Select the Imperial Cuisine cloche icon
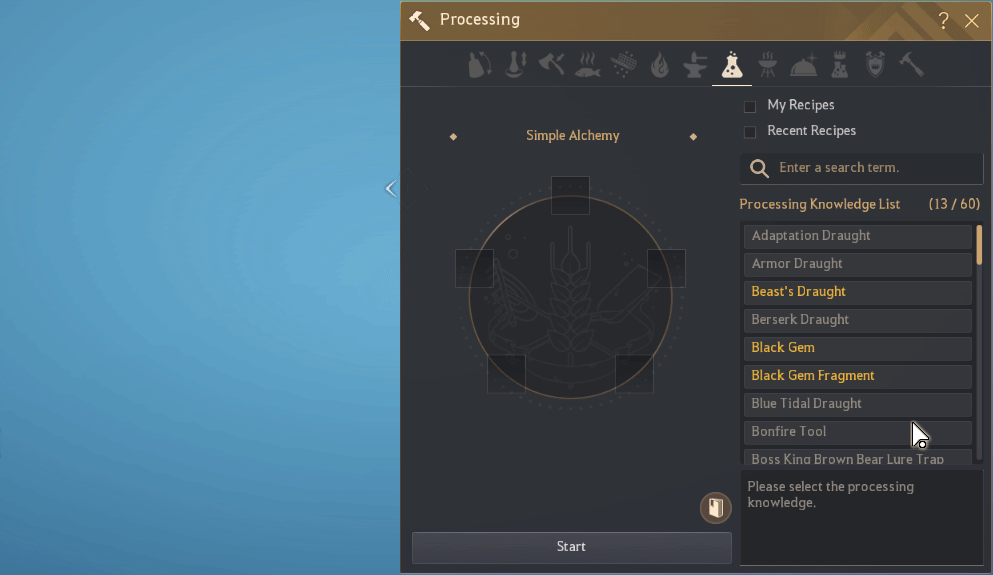Image resolution: width=993 pixels, height=575 pixels. [x=803, y=66]
